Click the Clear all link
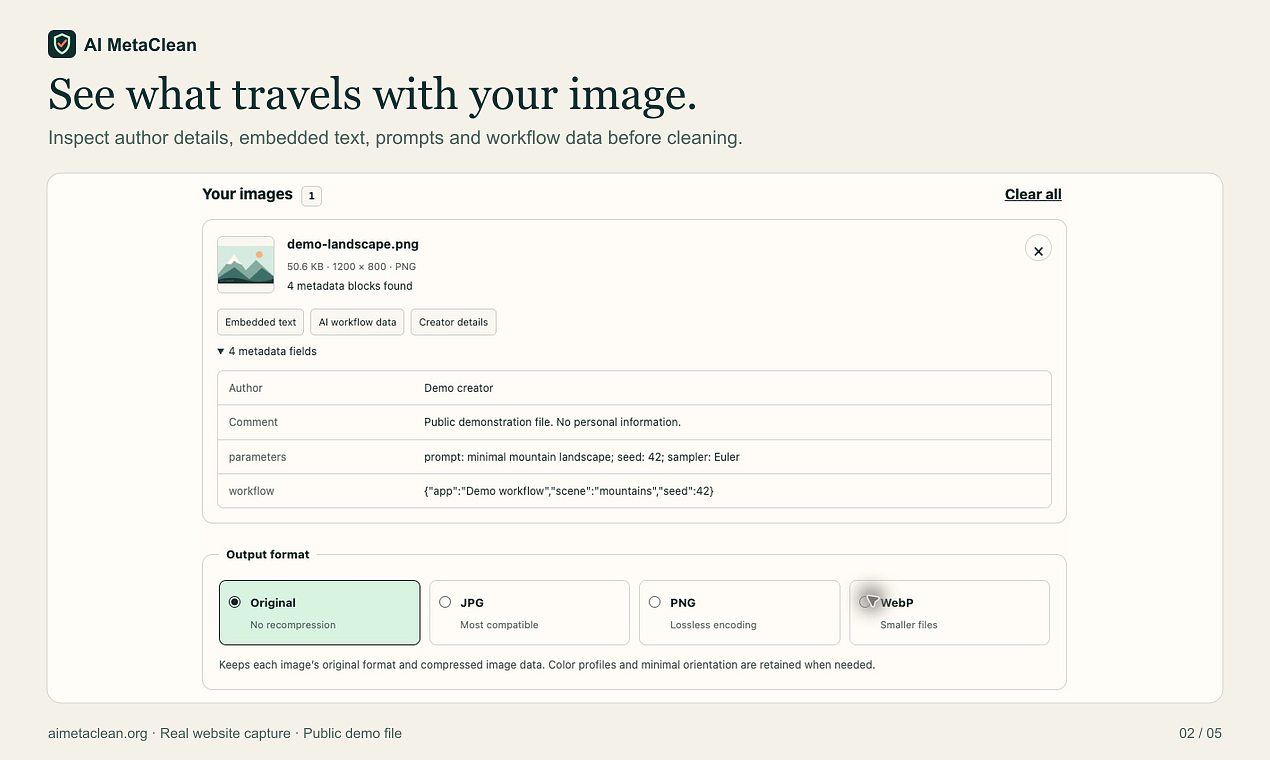 coord(1033,194)
